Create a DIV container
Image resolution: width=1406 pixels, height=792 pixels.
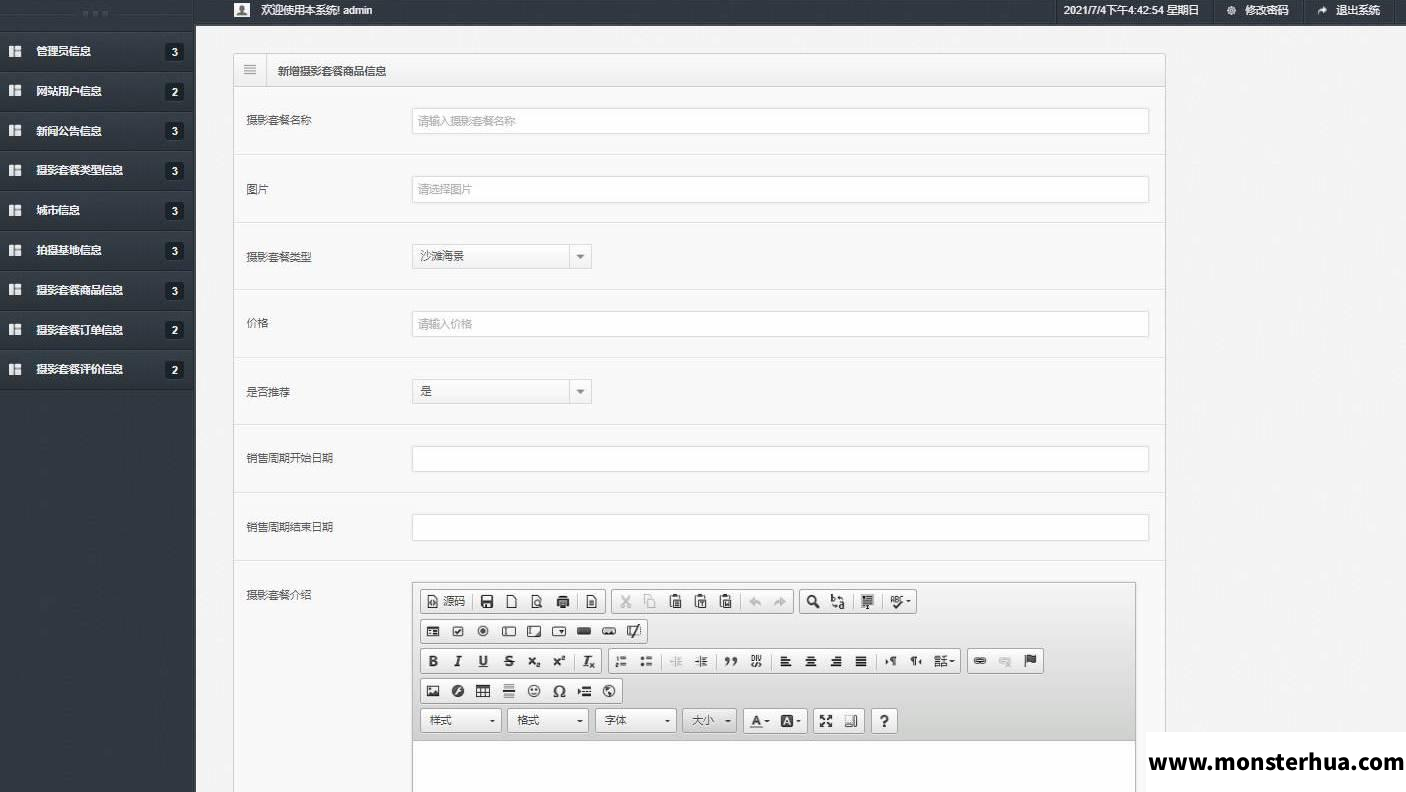(756, 661)
